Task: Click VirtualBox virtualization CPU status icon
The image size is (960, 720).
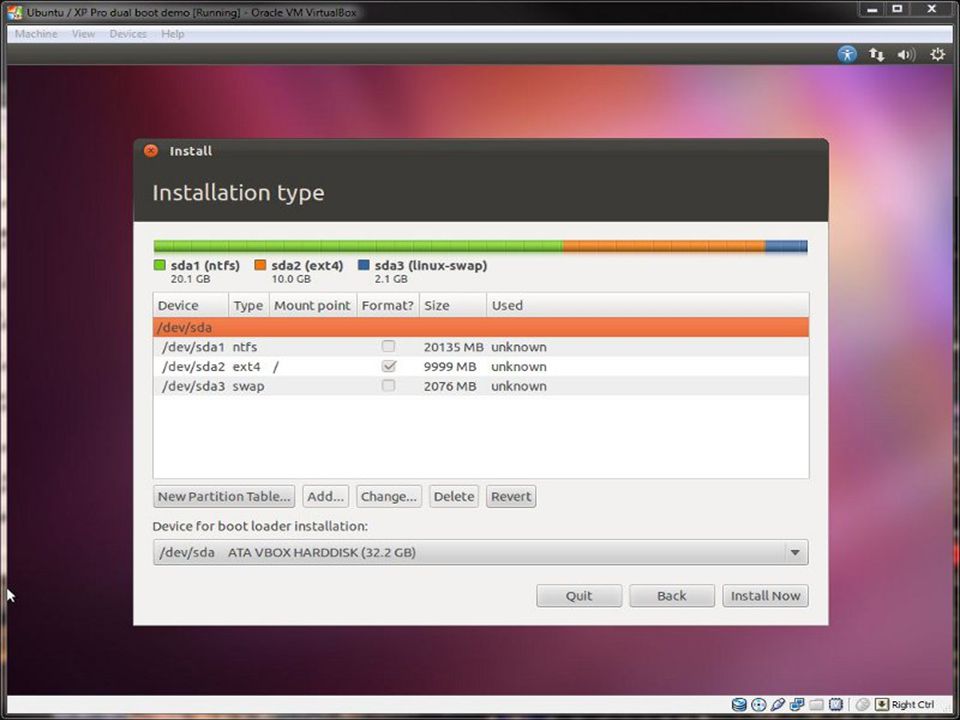Action: pos(836,705)
